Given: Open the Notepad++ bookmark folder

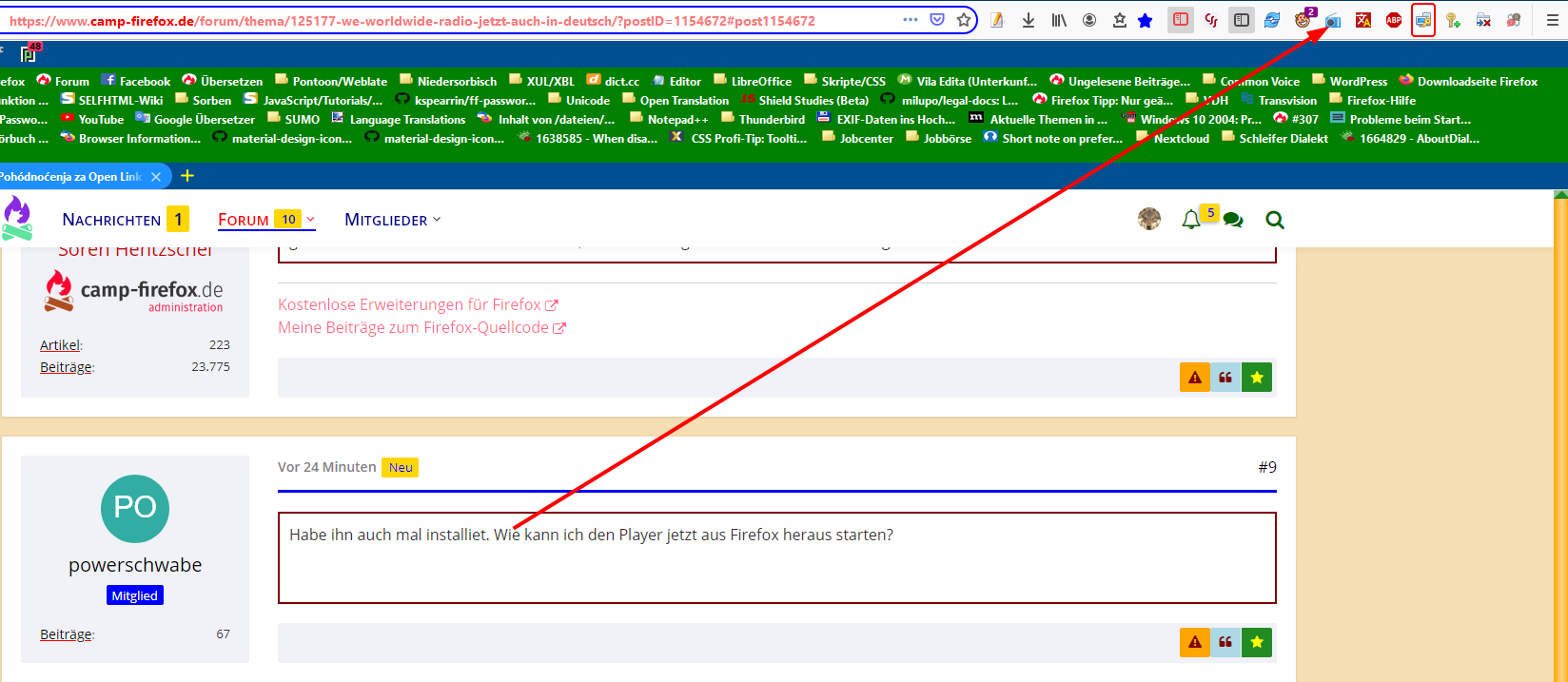Looking at the screenshot, I should 669,119.
